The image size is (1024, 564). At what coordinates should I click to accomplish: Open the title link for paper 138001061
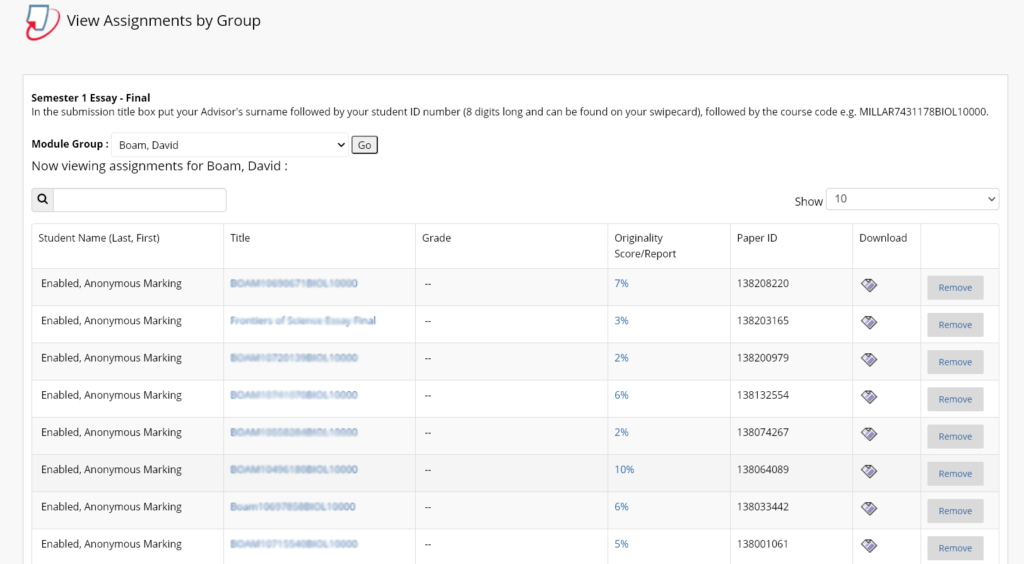[x=294, y=544]
